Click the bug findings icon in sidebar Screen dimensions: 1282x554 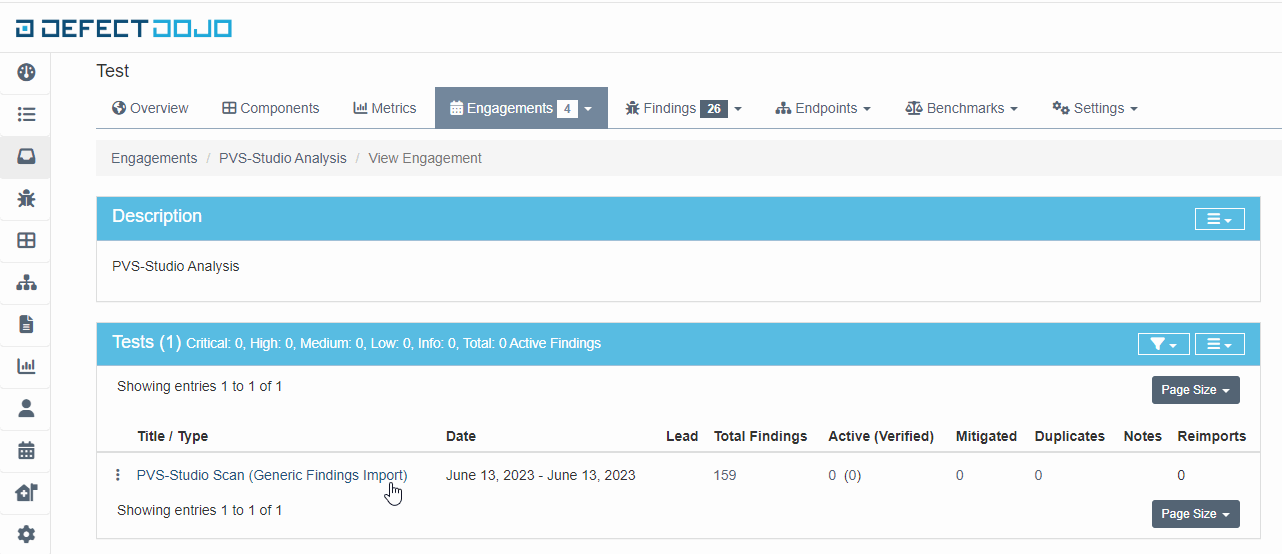coord(26,199)
